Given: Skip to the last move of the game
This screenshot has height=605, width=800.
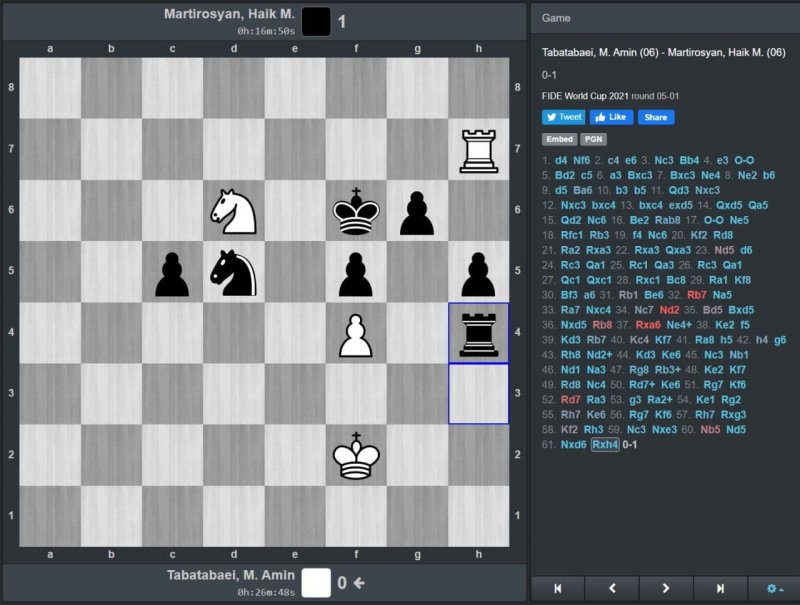Looking at the screenshot, I should [x=720, y=589].
